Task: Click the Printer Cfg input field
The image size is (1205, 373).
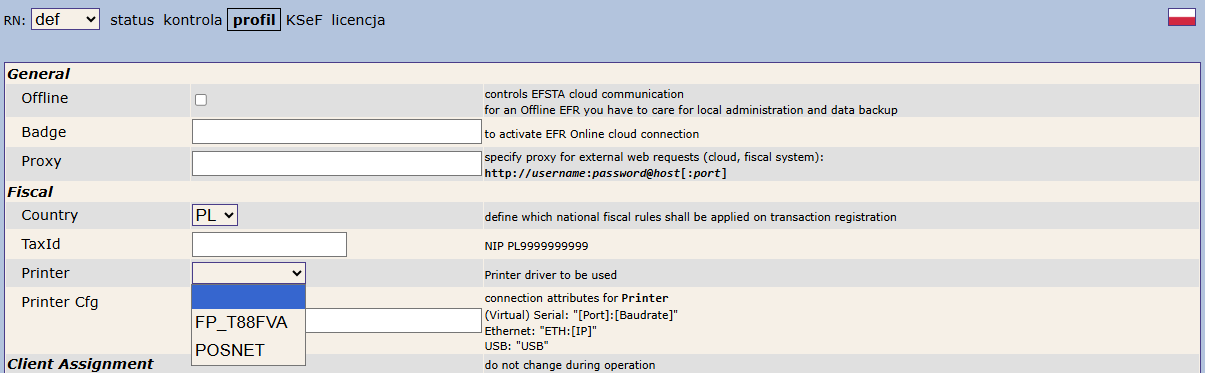Action: tap(394, 320)
